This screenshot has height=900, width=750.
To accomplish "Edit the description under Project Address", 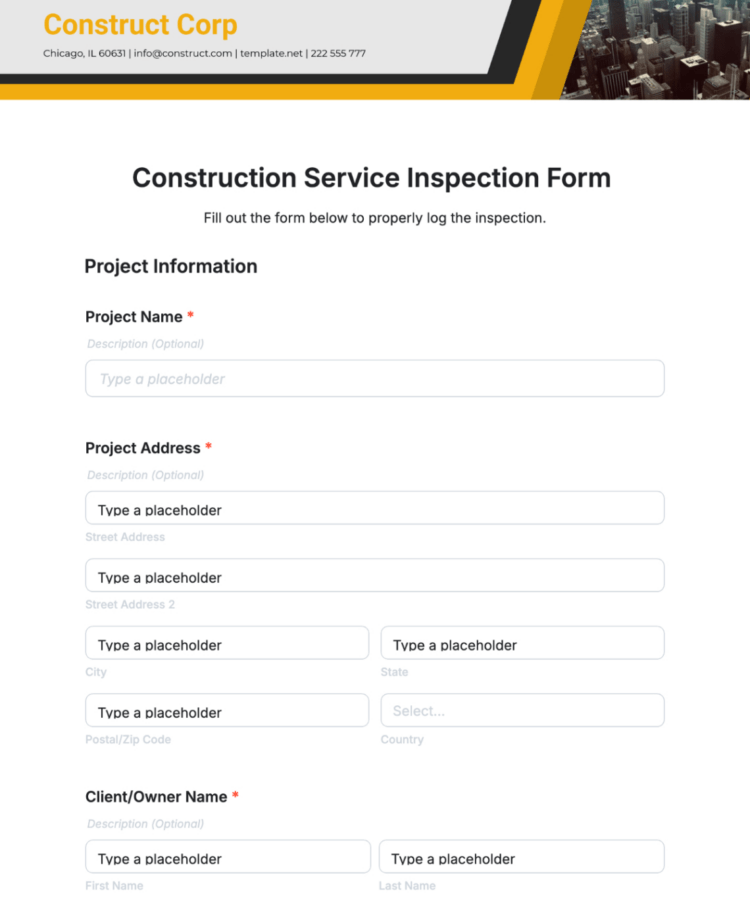I will pos(146,475).
